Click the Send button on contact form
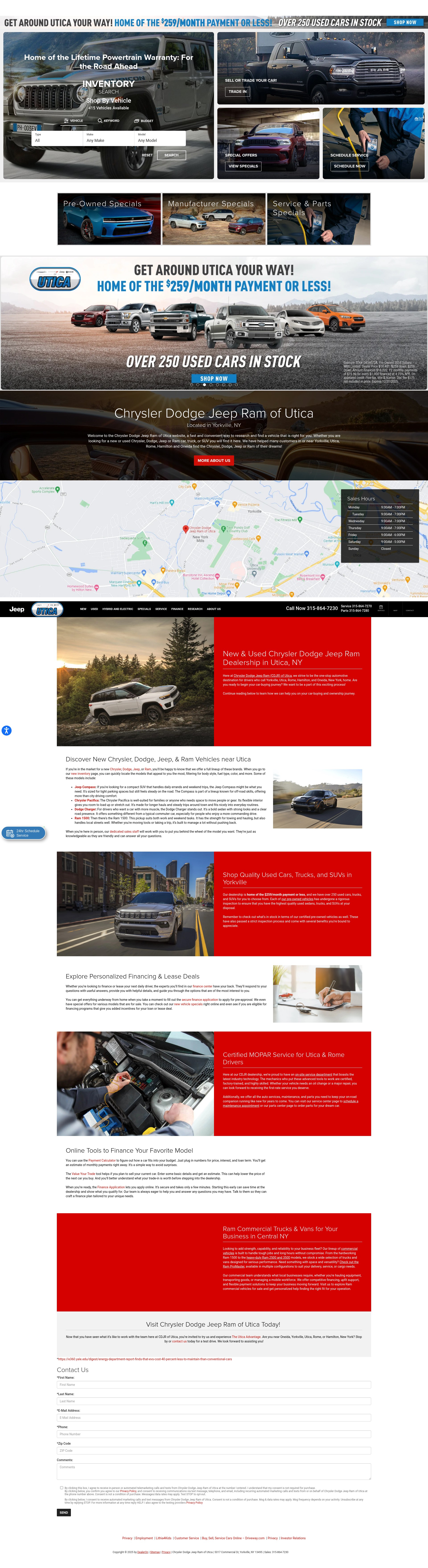Image resolution: width=428 pixels, height=1568 pixels. point(64,1513)
